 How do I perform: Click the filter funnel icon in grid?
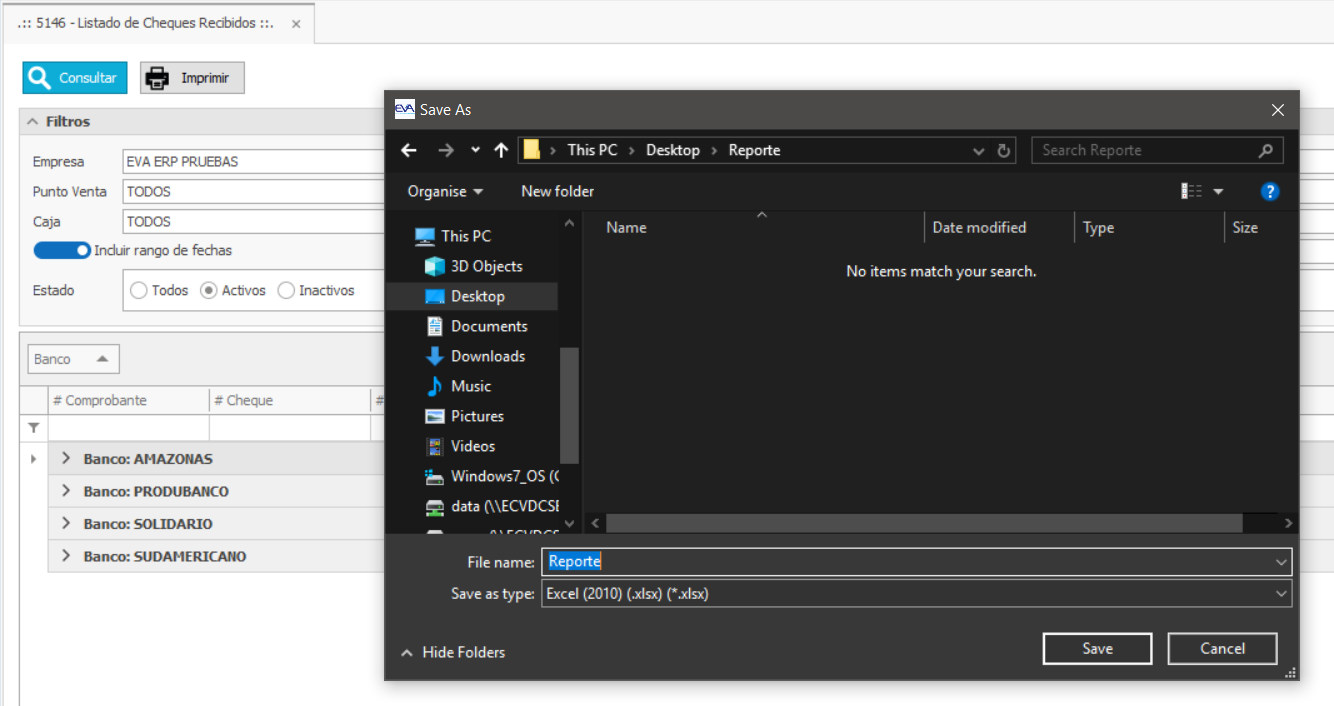pos(34,428)
